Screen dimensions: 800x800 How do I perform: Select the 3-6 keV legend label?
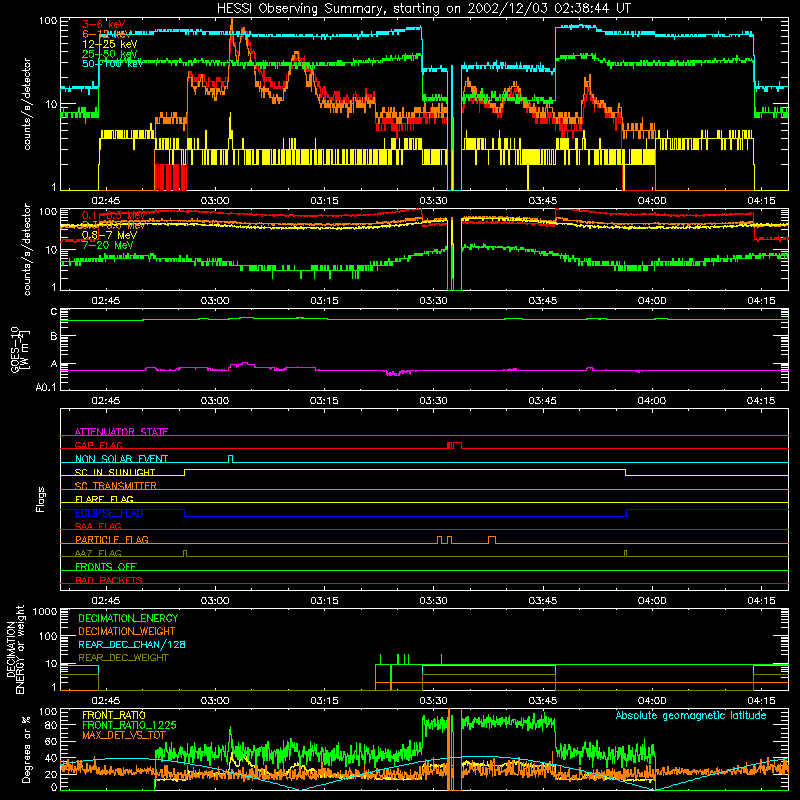(x=103, y=24)
